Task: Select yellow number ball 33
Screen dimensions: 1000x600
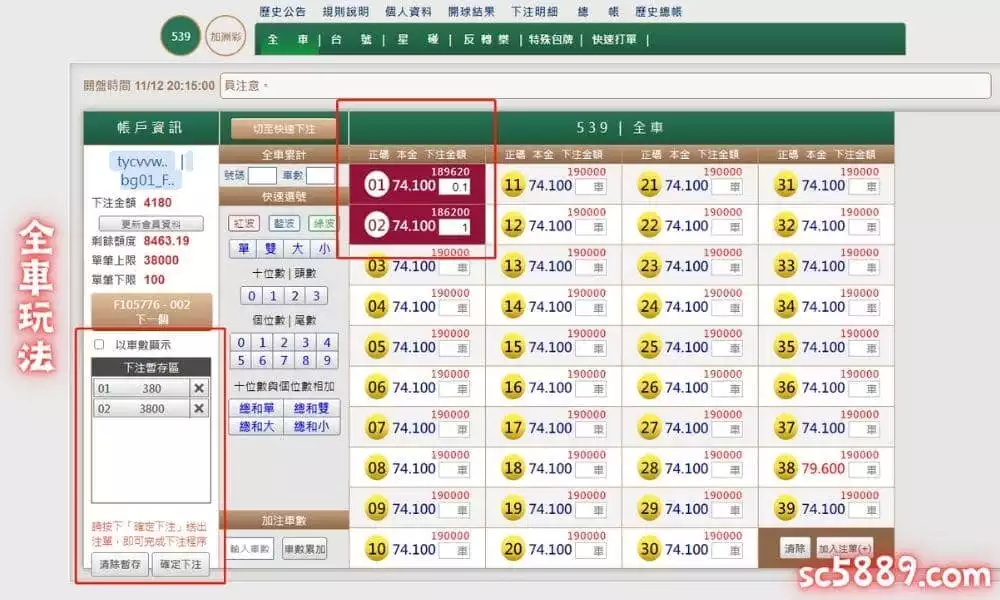Action: (786, 266)
